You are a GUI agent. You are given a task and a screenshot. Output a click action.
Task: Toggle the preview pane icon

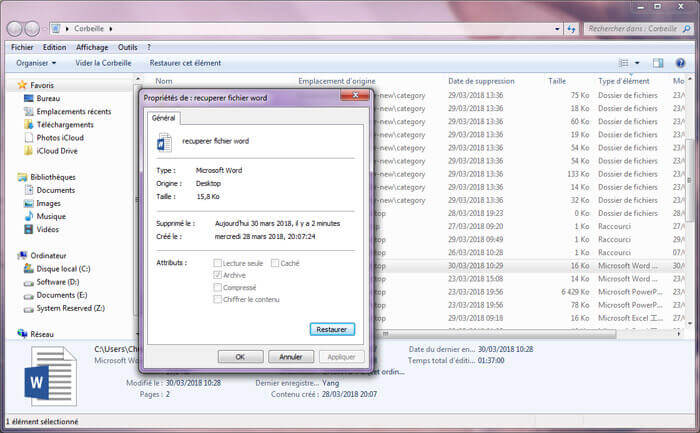point(659,63)
